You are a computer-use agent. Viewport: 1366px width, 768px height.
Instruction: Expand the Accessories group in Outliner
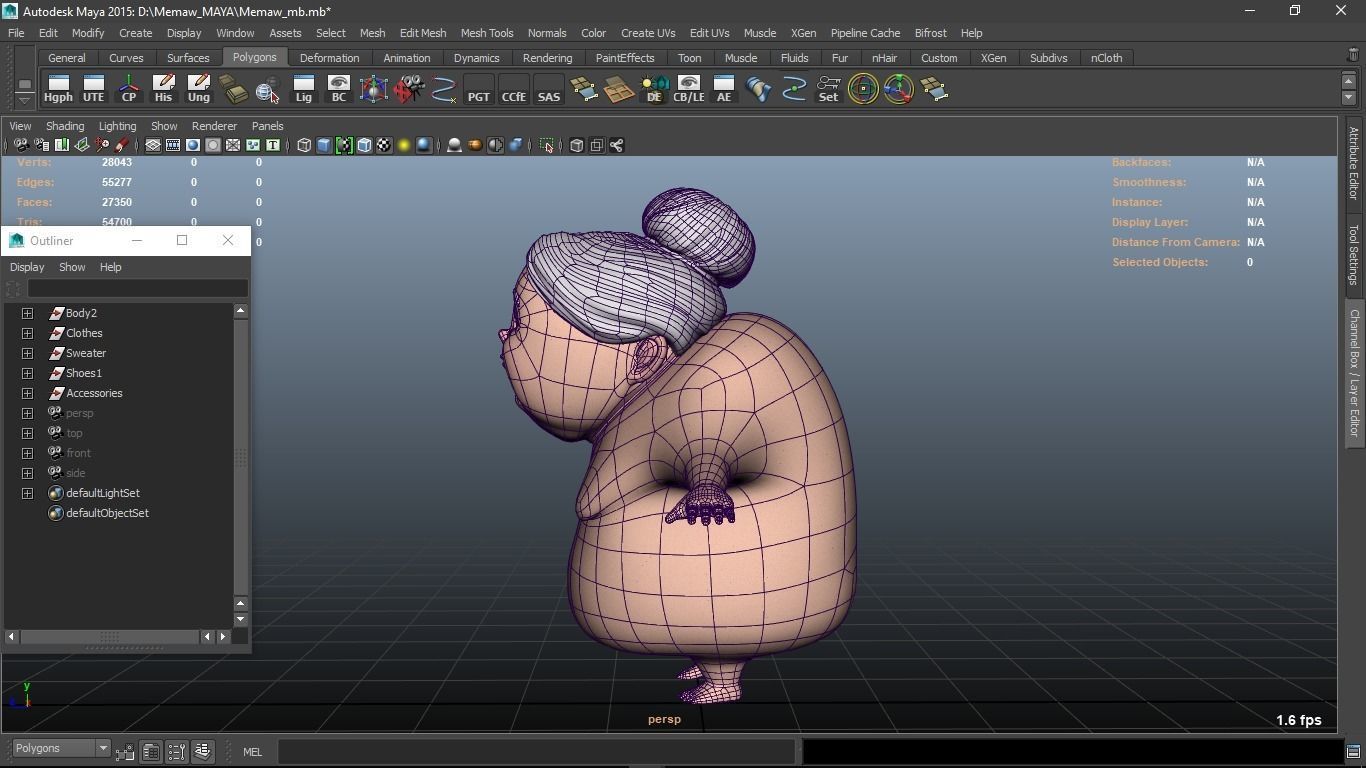(28, 393)
